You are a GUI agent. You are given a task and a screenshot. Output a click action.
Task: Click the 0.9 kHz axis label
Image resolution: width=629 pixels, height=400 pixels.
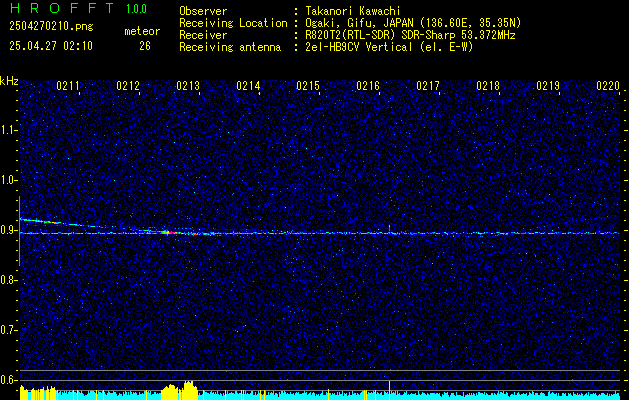tap(8, 230)
